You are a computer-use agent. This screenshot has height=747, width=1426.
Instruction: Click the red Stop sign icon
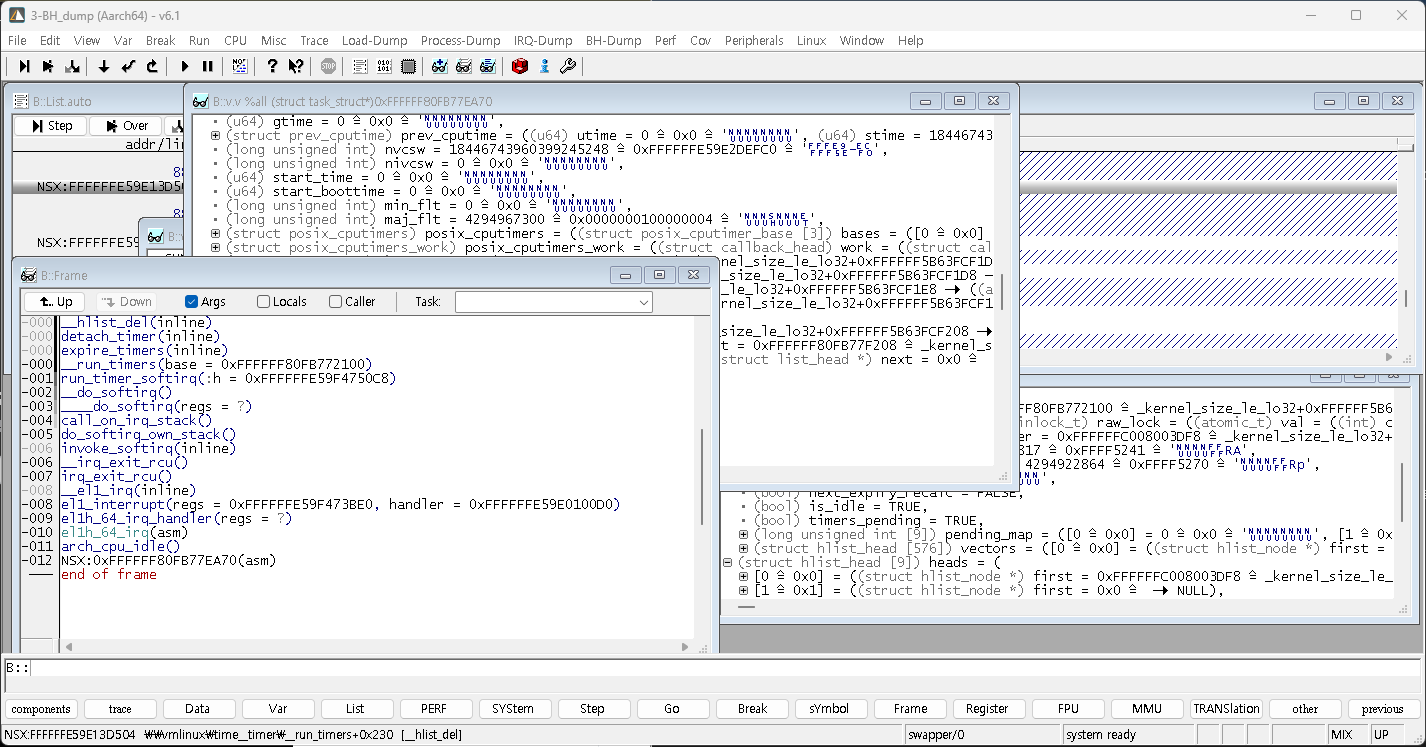coord(329,67)
